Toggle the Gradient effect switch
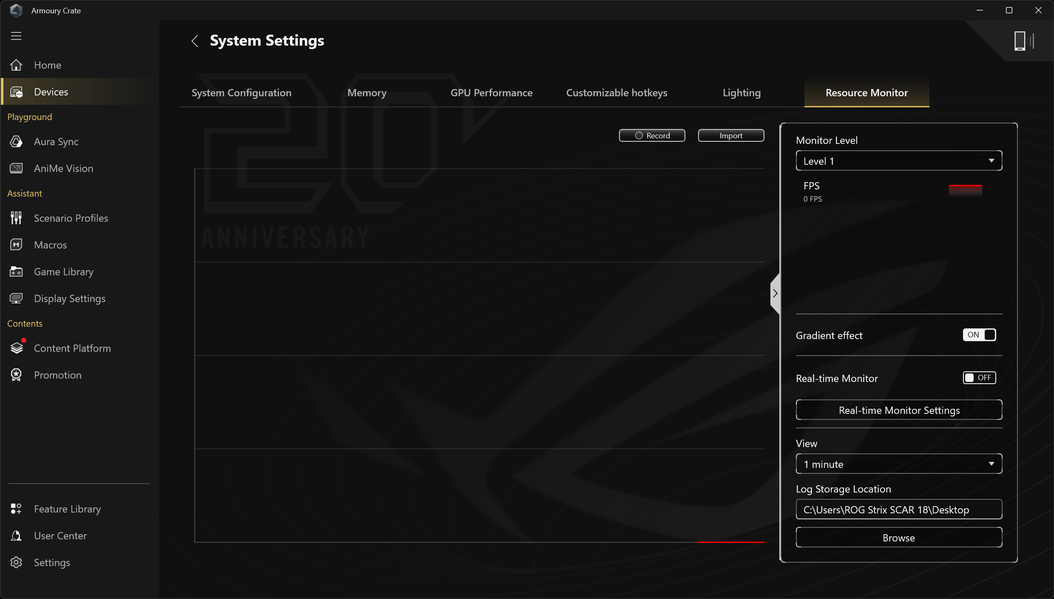 click(979, 335)
